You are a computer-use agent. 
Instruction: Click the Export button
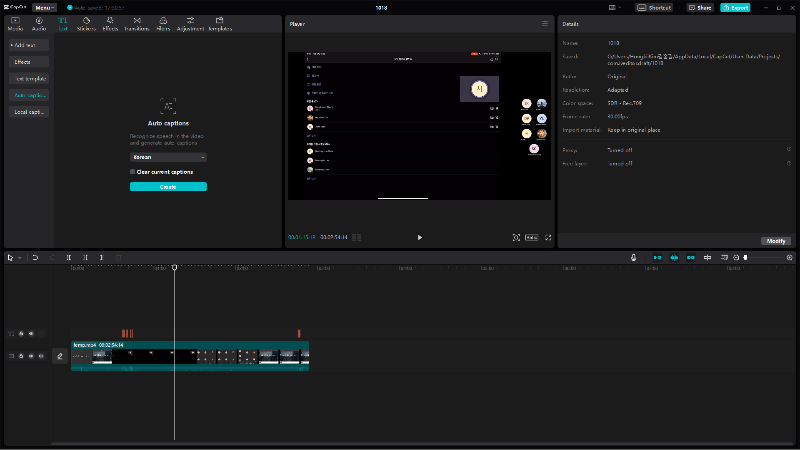click(735, 8)
